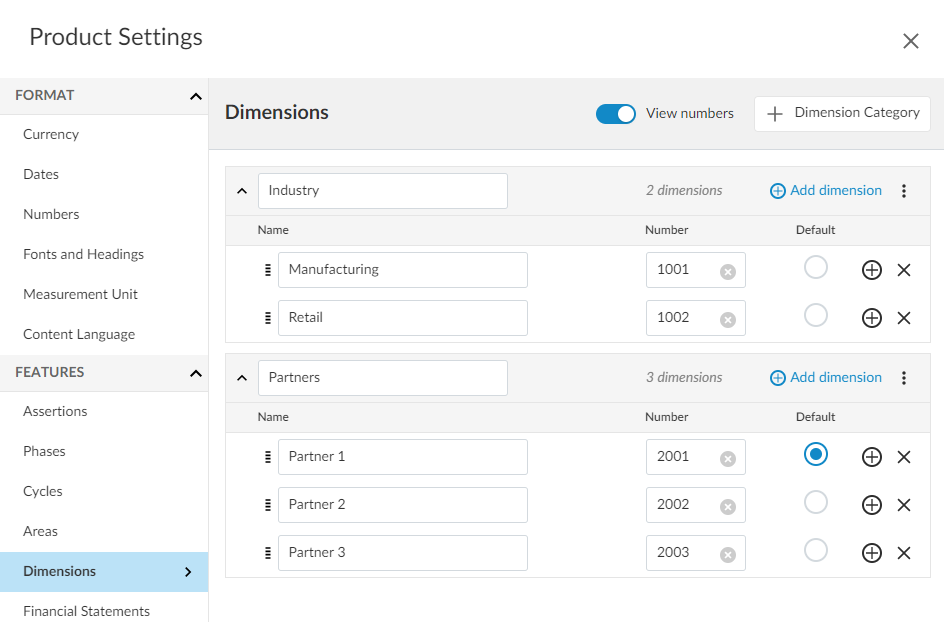Delete the Retail dimension with X icon
The height and width of the screenshot is (622, 944).
pos(904,318)
